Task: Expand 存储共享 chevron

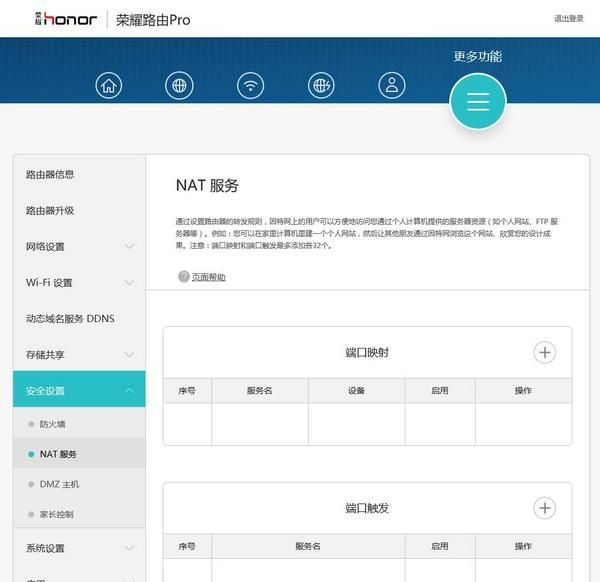Action: [x=130, y=355]
